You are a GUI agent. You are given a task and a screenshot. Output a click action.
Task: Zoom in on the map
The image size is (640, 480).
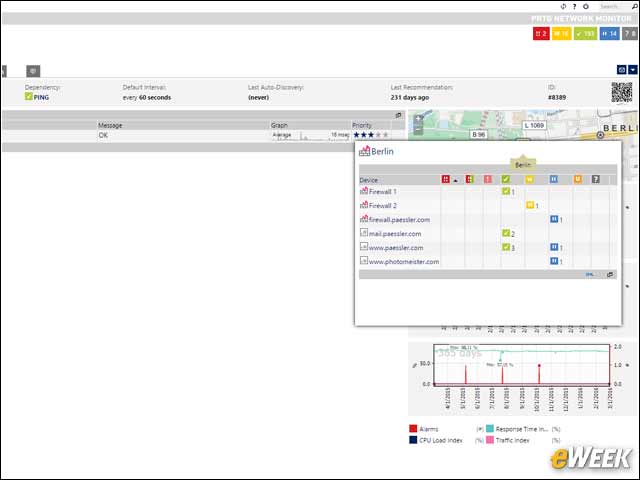(x=418, y=119)
